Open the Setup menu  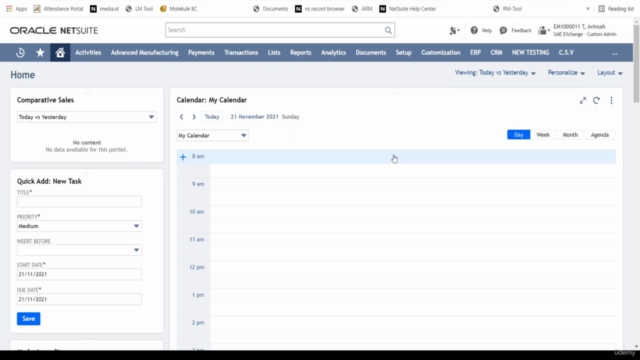(x=403, y=53)
